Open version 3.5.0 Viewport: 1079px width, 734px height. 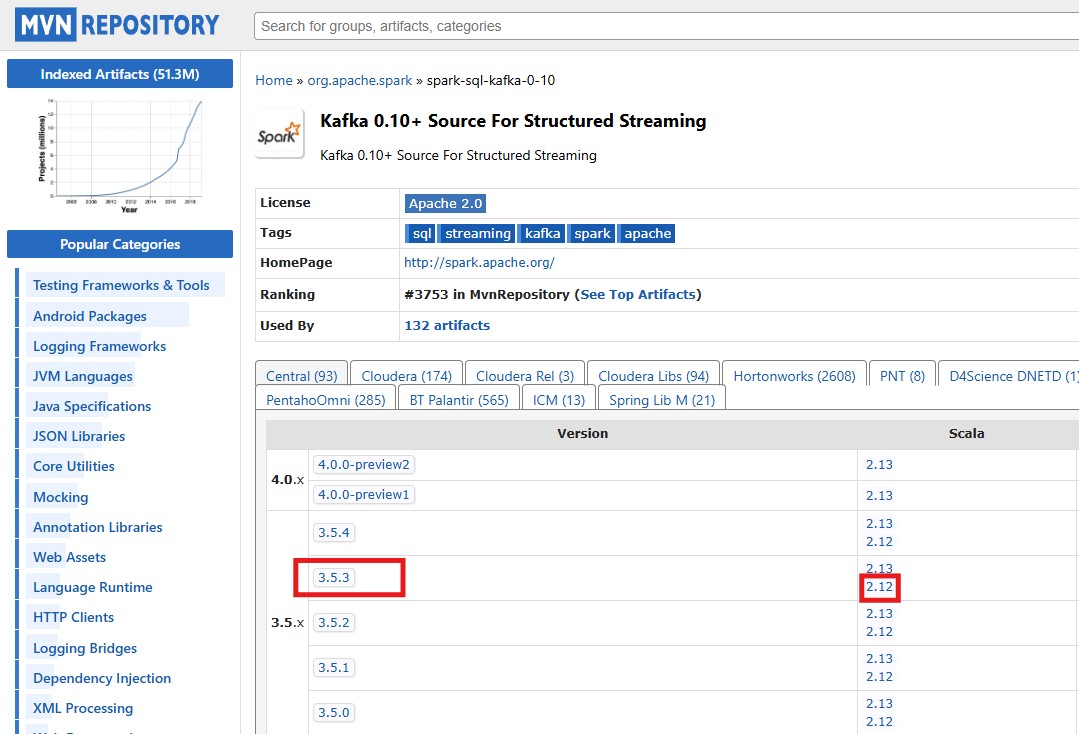tap(334, 713)
